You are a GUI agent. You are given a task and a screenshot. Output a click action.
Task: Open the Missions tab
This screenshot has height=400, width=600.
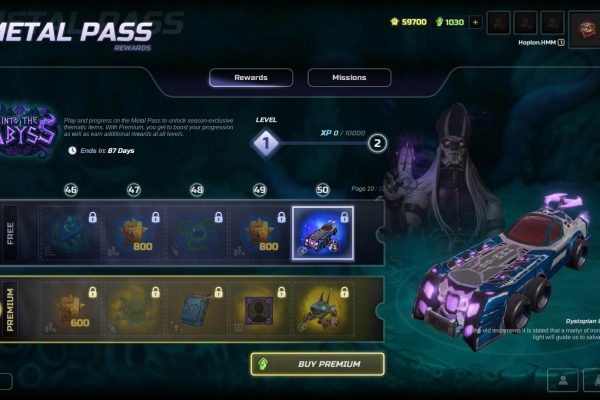click(349, 78)
